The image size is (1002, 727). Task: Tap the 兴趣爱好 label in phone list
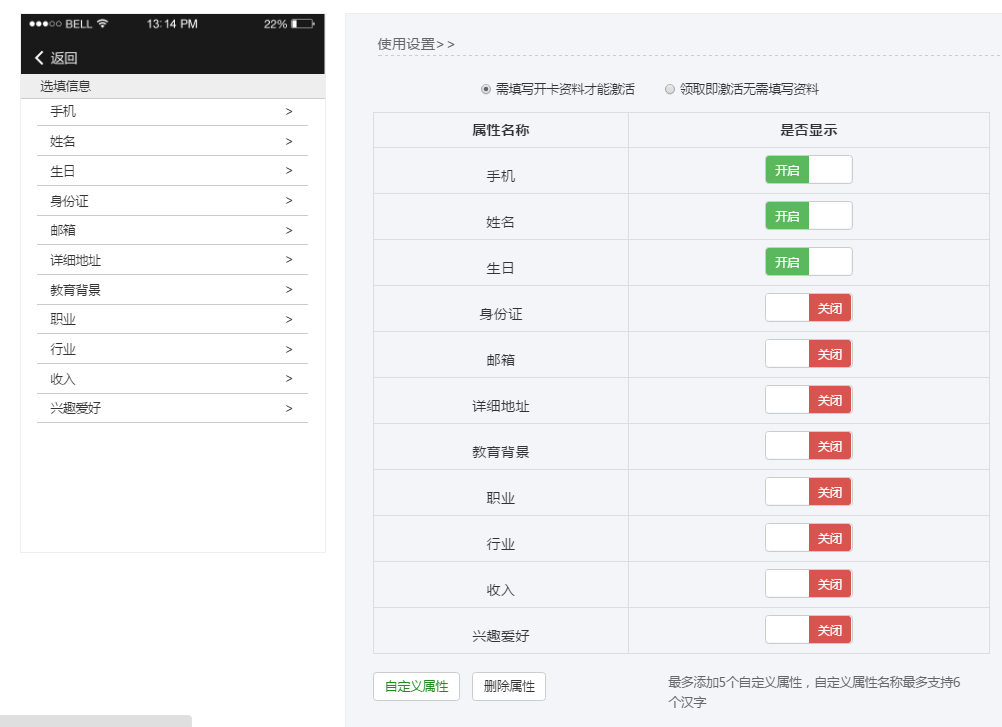tap(75, 408)
